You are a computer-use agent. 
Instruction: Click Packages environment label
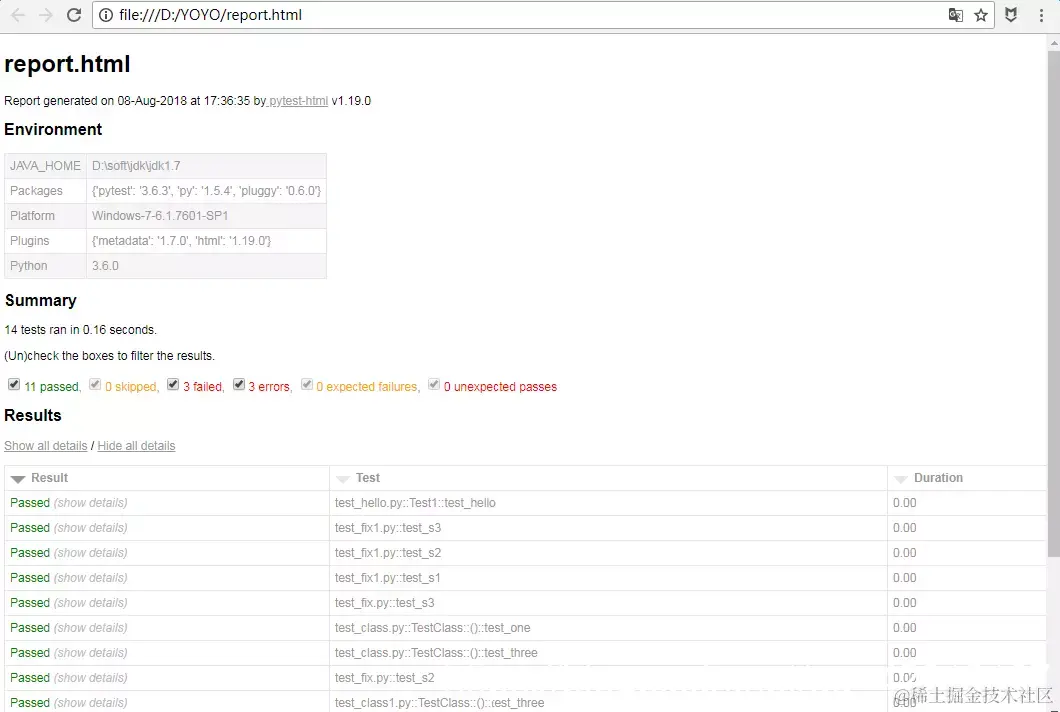pyautogui.click(x=36, y=191)
